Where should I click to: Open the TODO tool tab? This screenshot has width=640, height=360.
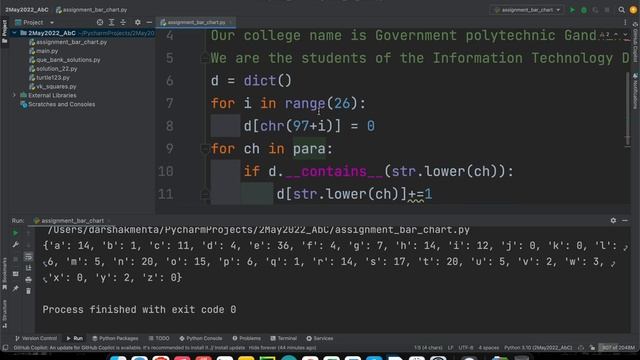point(159,338)
